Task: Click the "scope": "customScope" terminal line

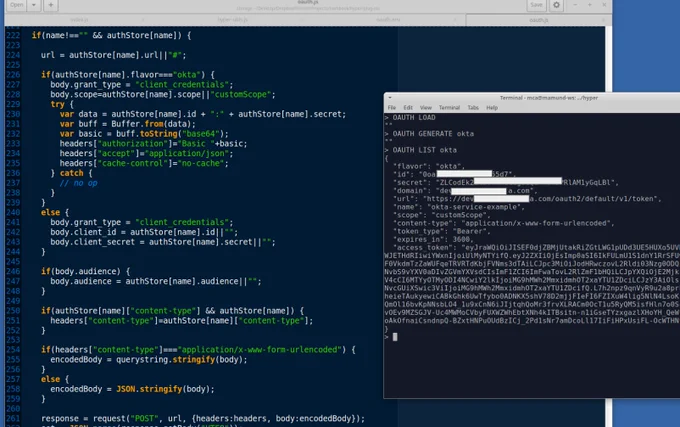Action: coord(441,215)
